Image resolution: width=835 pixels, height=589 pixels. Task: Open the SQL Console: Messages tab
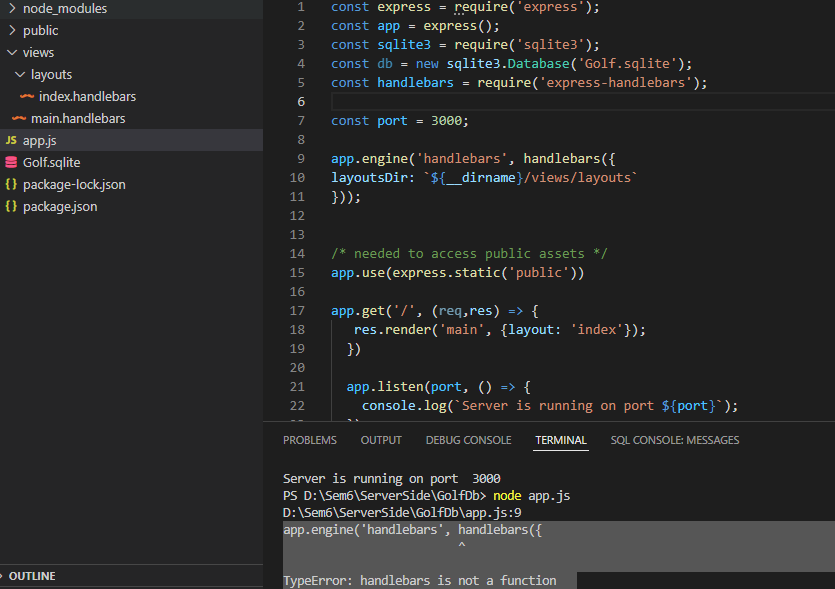[x=675, y=440]
